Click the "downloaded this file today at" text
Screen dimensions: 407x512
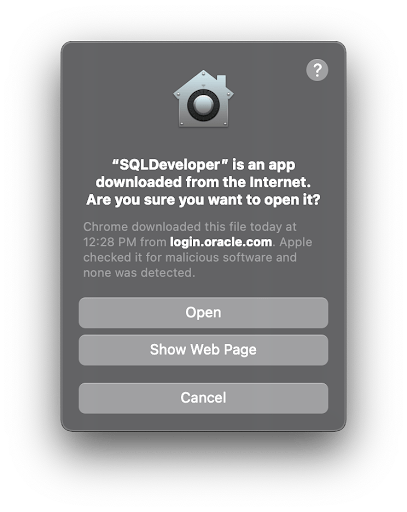(214, 227)
